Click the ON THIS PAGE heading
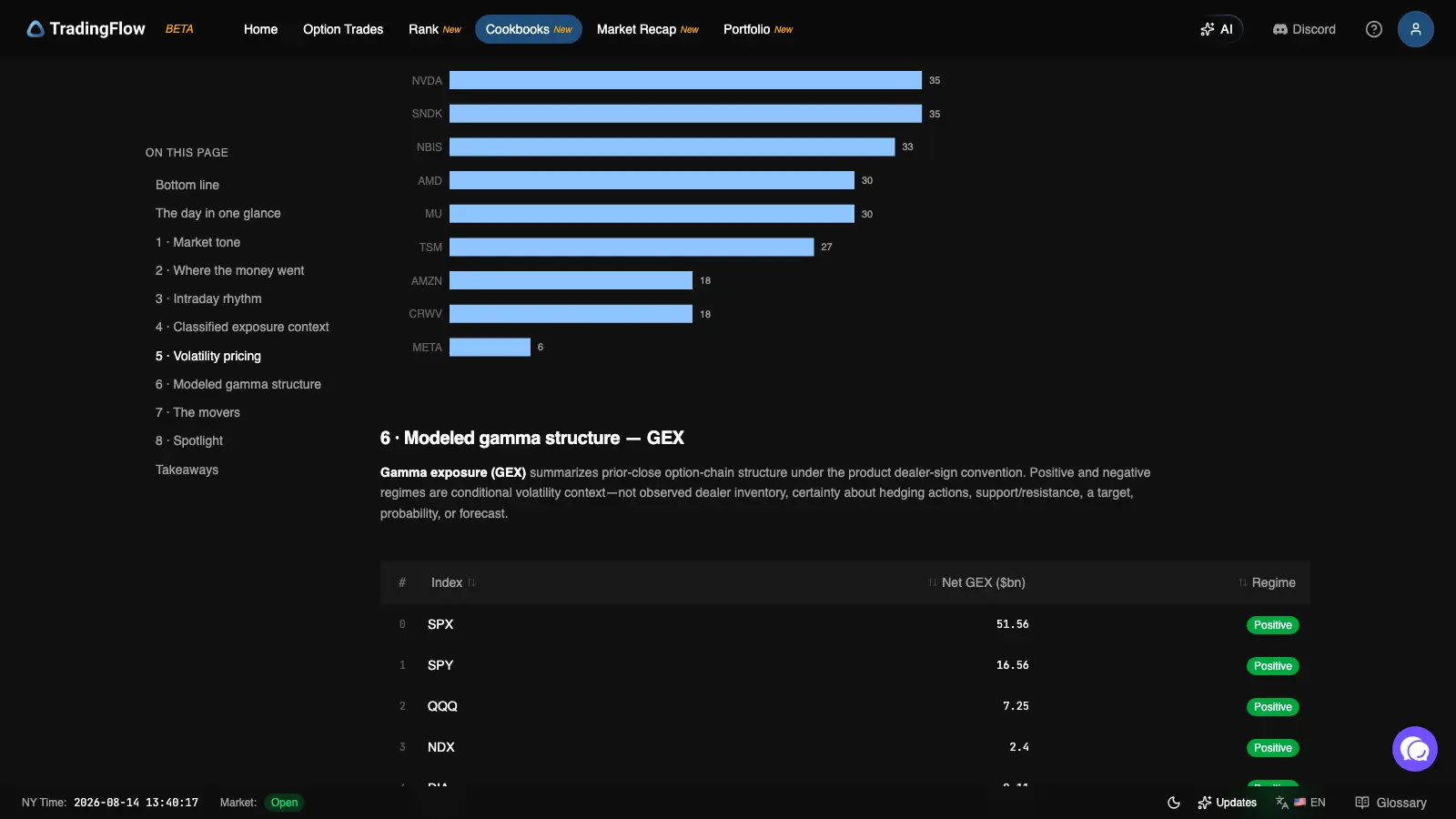1456x819 pixels. point(187,152)
